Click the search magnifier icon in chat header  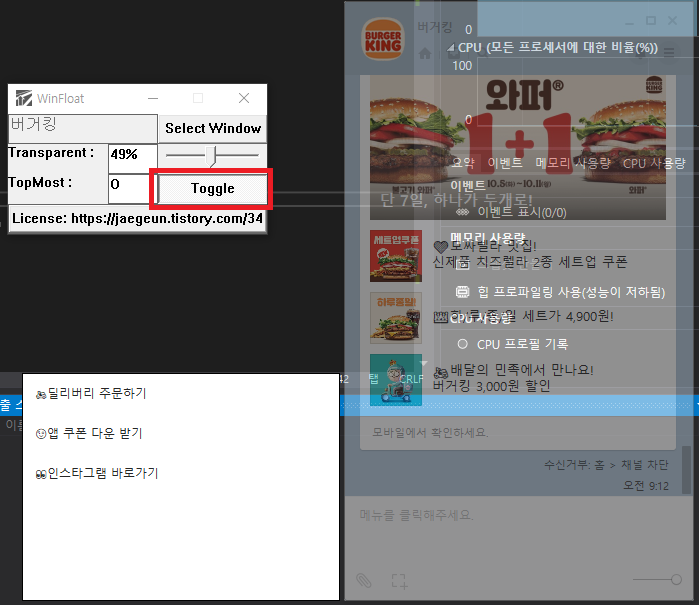(x=483, y=53)
